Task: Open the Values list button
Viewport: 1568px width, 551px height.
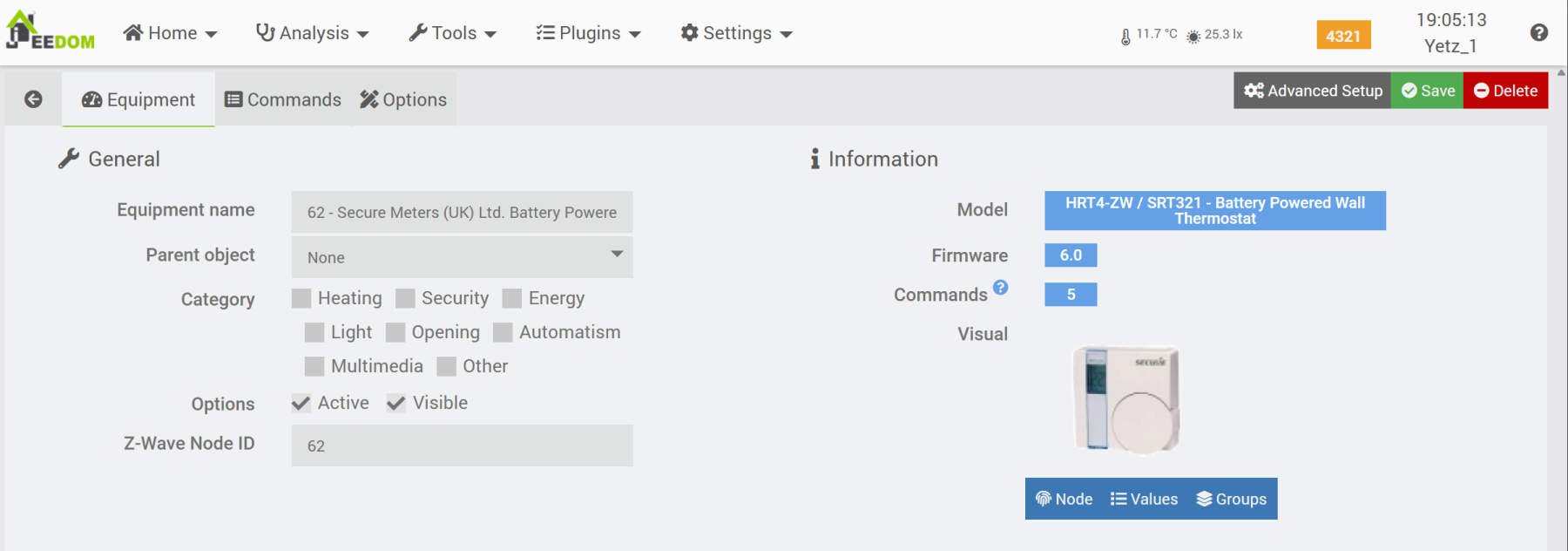Action: coord(1144,499)
